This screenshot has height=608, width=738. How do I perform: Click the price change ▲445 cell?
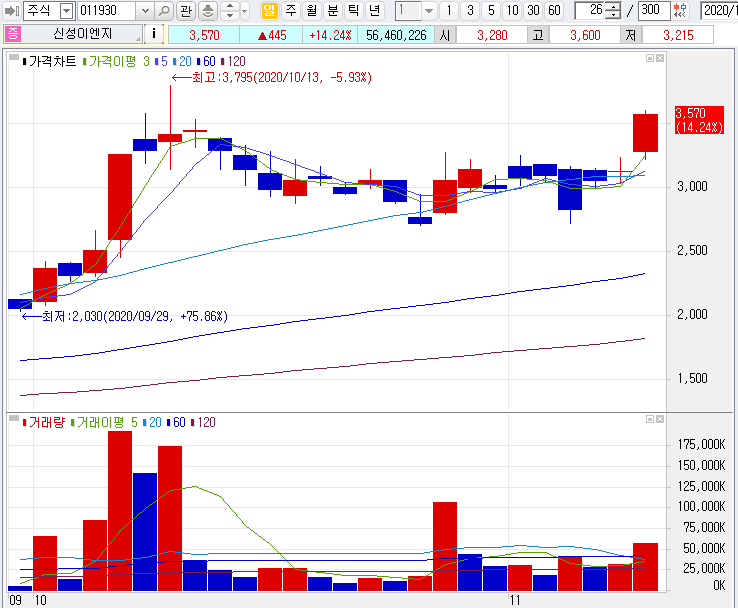click(x=272, y=35)
